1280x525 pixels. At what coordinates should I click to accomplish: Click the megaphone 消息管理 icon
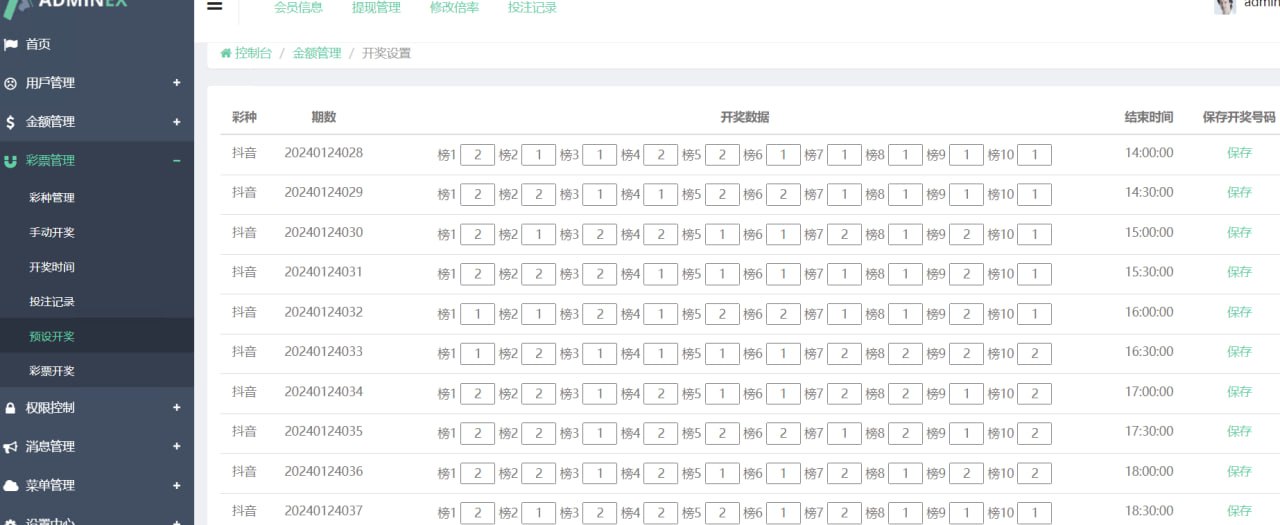(11, 447)
